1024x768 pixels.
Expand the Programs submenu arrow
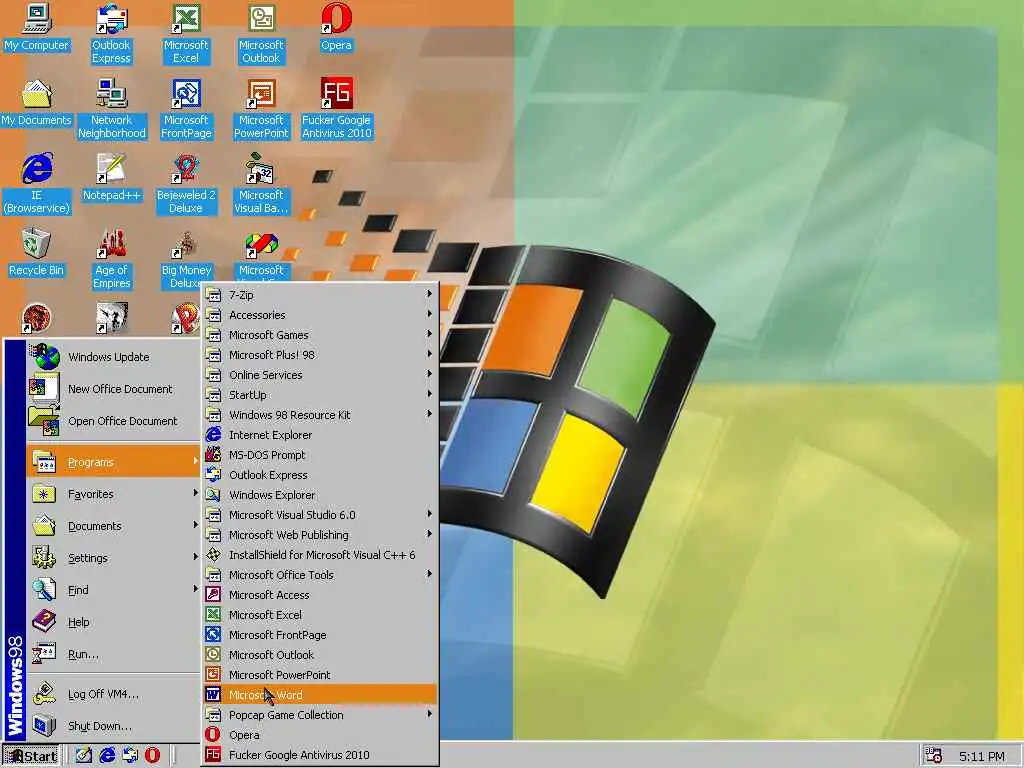[x=195, y=461]
